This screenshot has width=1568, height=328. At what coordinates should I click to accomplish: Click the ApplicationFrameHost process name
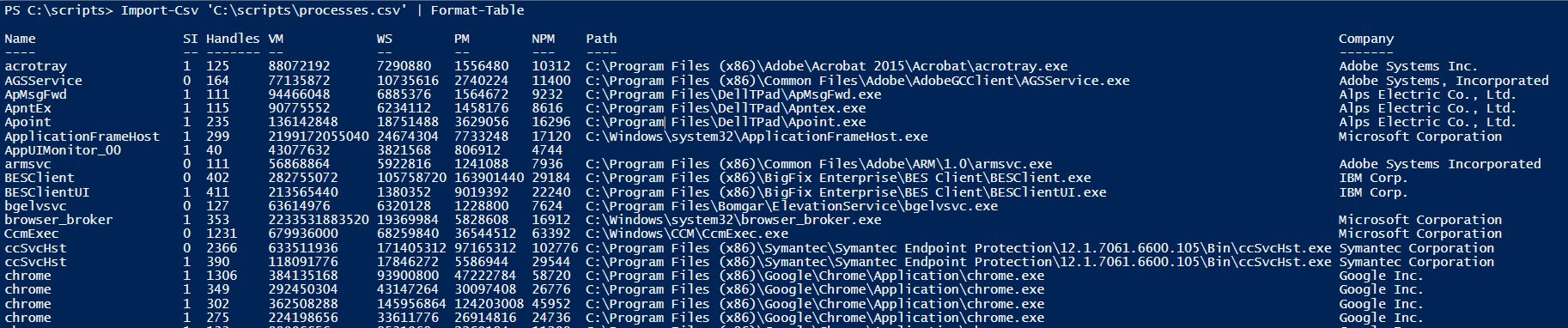[82, 137]
